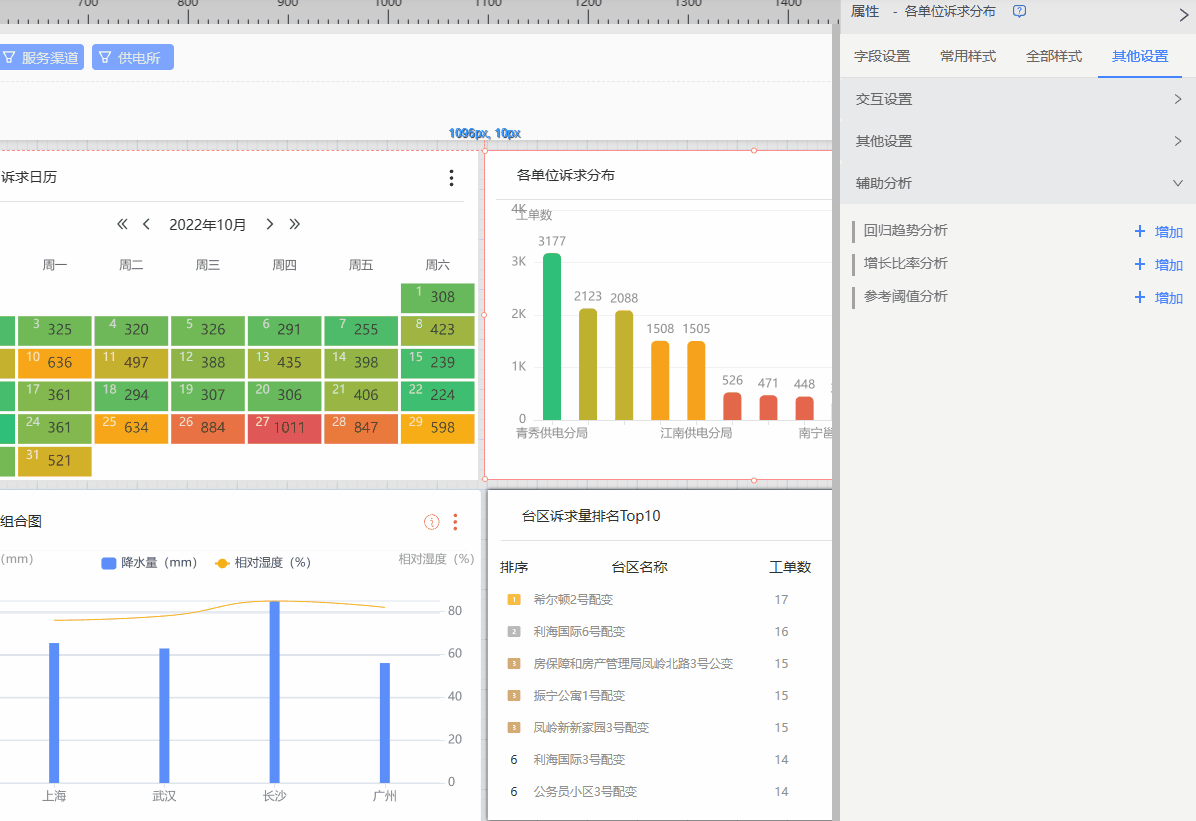Click the orange info icon on 组合图
The width and height of the screenshot is (1196, 821).
point(432,522)
